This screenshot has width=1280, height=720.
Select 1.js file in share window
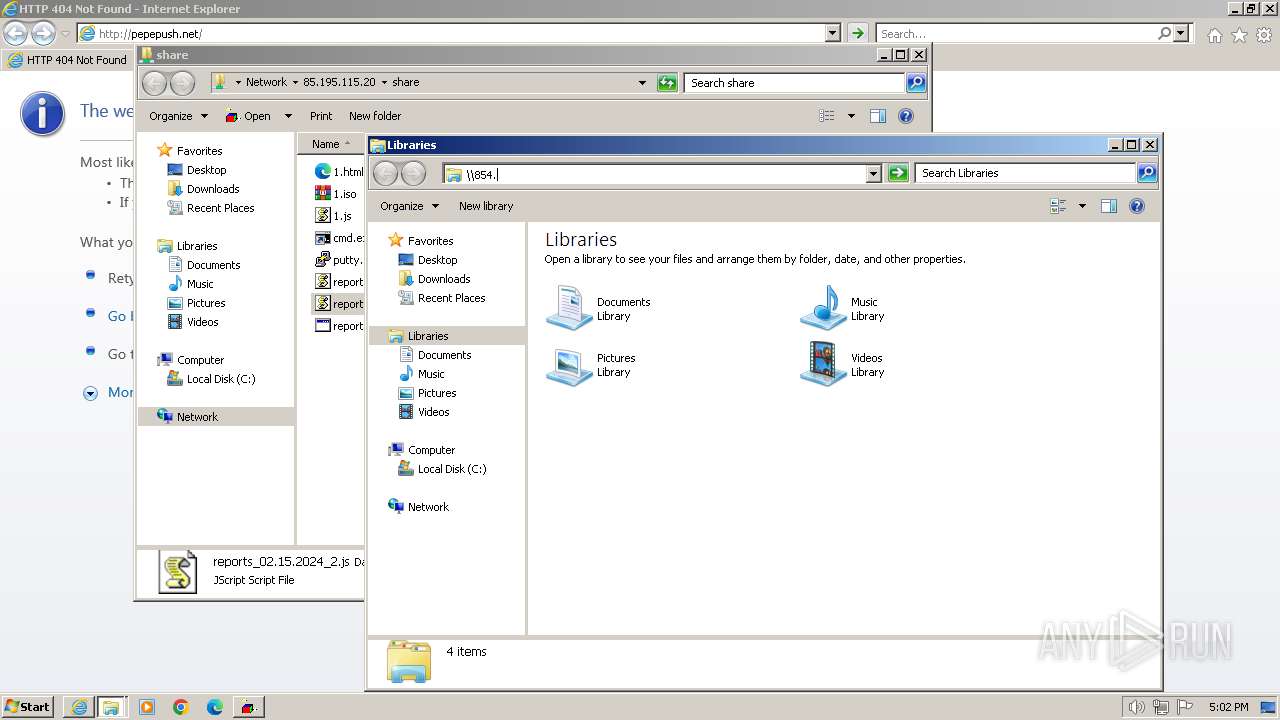point(334,216)
